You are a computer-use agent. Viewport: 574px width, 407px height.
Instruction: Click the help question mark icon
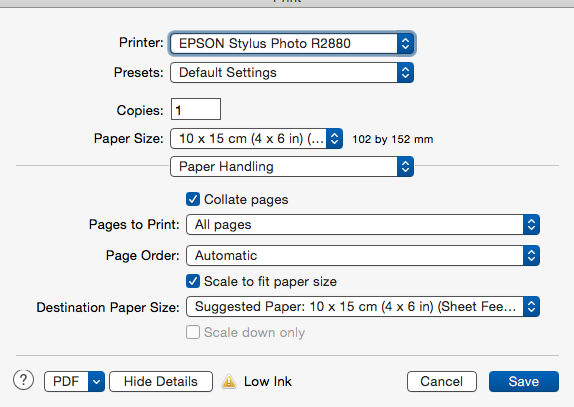(23, 380)
